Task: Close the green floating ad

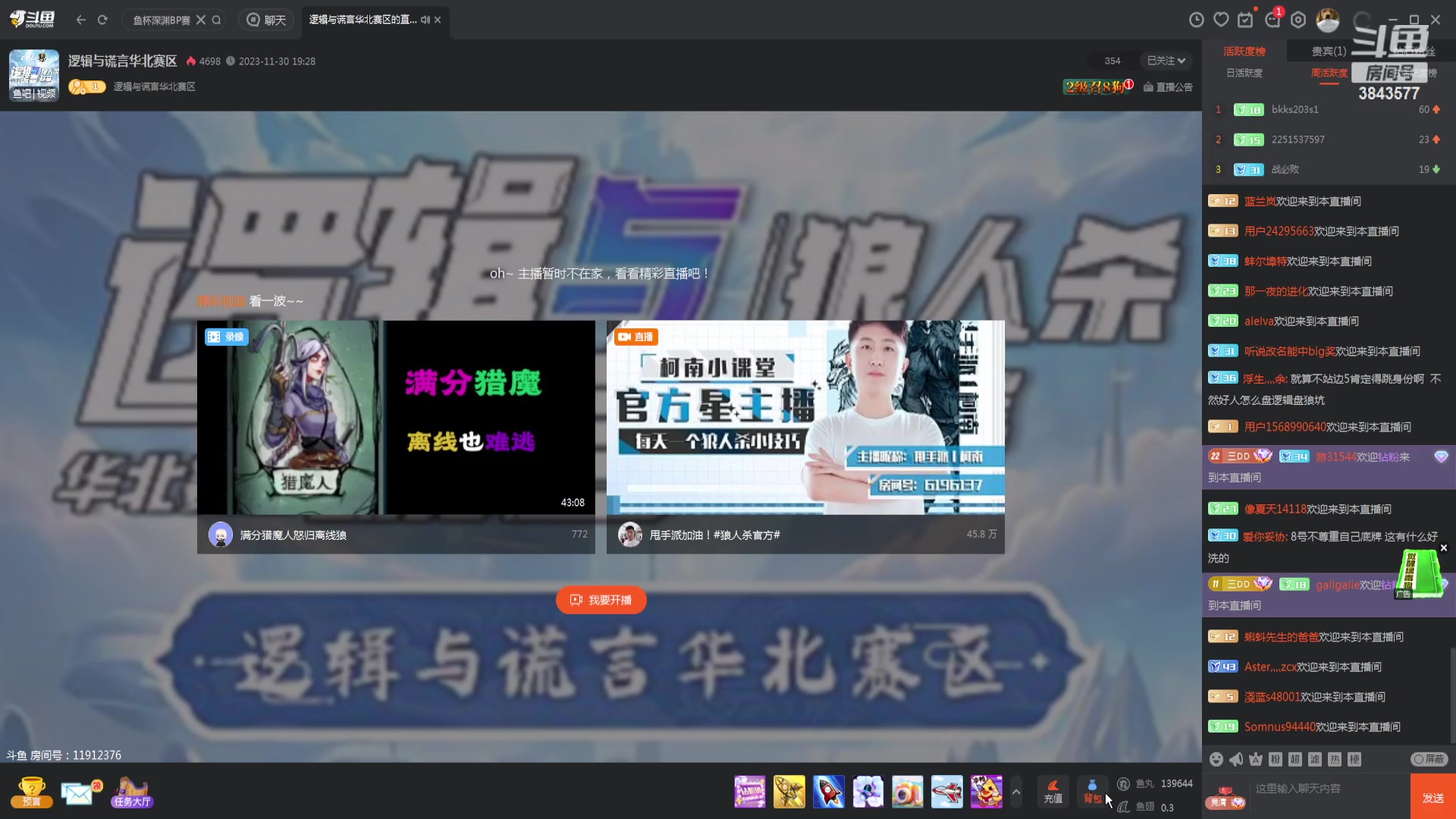Action: tap(1444, 548)
